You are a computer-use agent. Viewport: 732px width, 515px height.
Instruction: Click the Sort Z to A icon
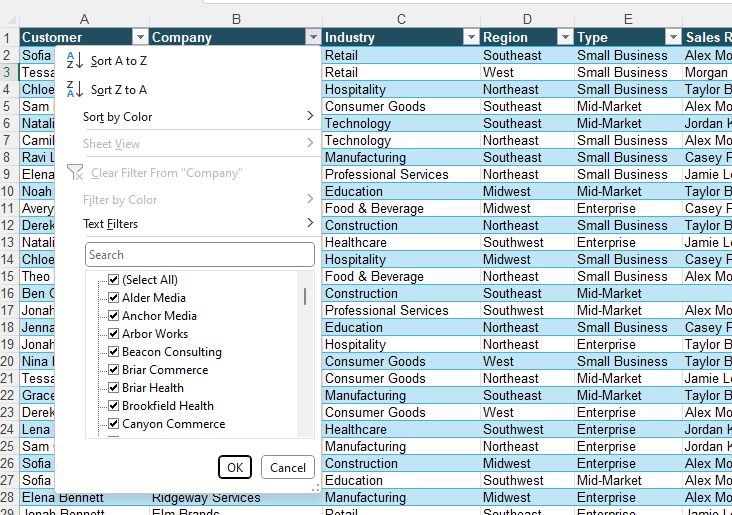[x=75, y=89]
